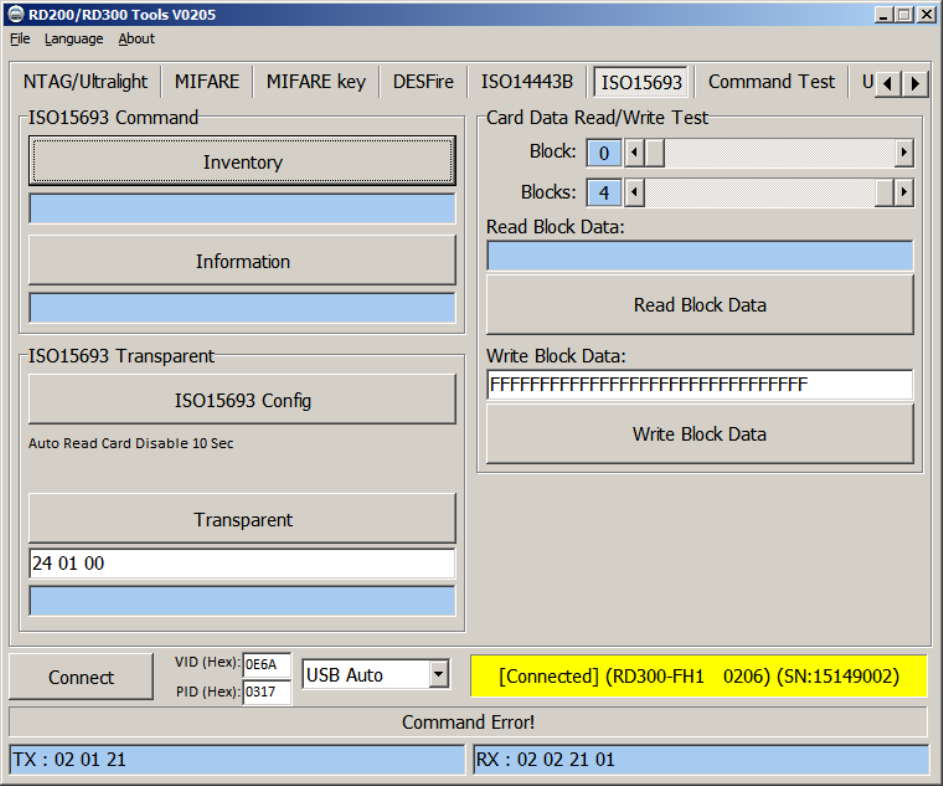Click the Block value box showing 0
Screen dimensions: 943x786
[x=604, y=153]
